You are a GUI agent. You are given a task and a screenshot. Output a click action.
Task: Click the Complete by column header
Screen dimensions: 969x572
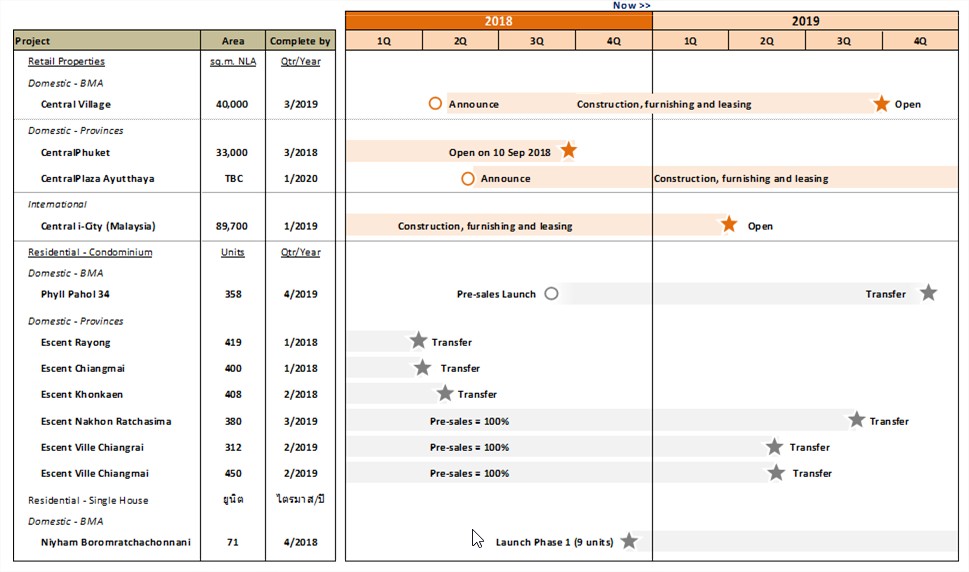pos(300,41)
